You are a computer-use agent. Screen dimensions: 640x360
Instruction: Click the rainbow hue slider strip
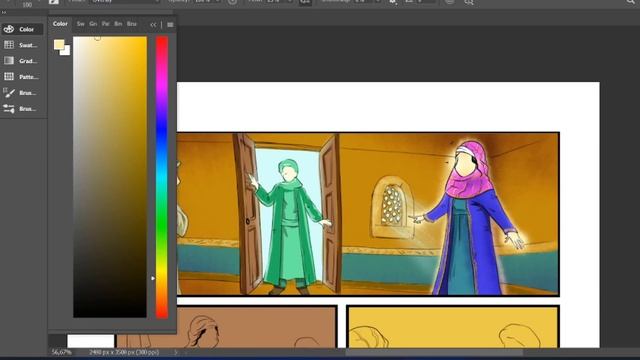(x=162, y=177)
